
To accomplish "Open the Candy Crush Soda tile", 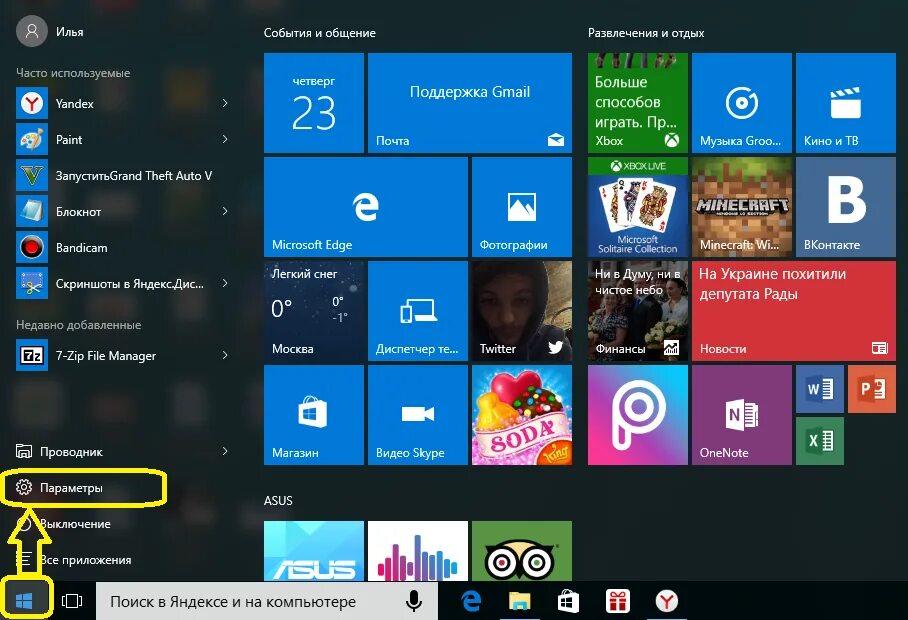I will 522,414.
